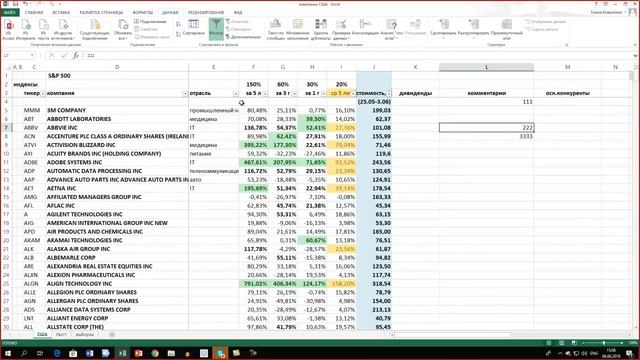Viewport: 640px width, 360px height.
Task: Toggle the Filter (Фильтр) button
Action: tap(216, 29)
